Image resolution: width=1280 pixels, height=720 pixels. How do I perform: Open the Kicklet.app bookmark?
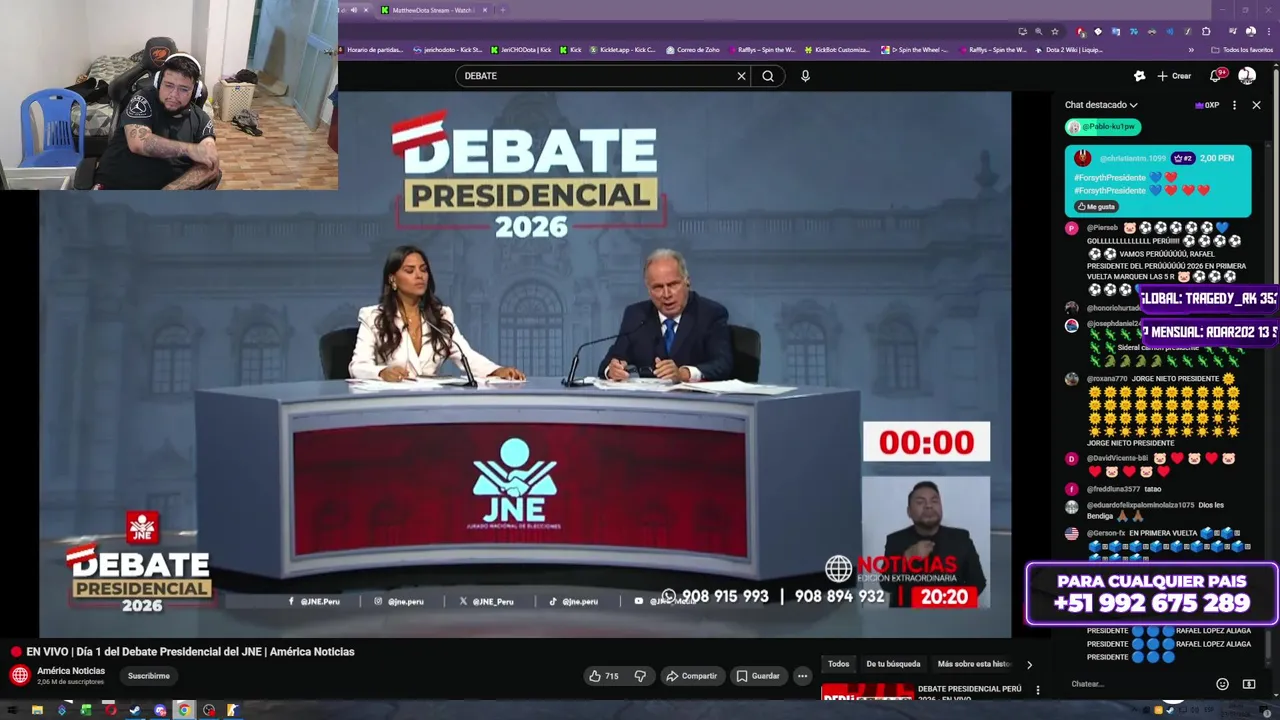(x=623, y=50)
